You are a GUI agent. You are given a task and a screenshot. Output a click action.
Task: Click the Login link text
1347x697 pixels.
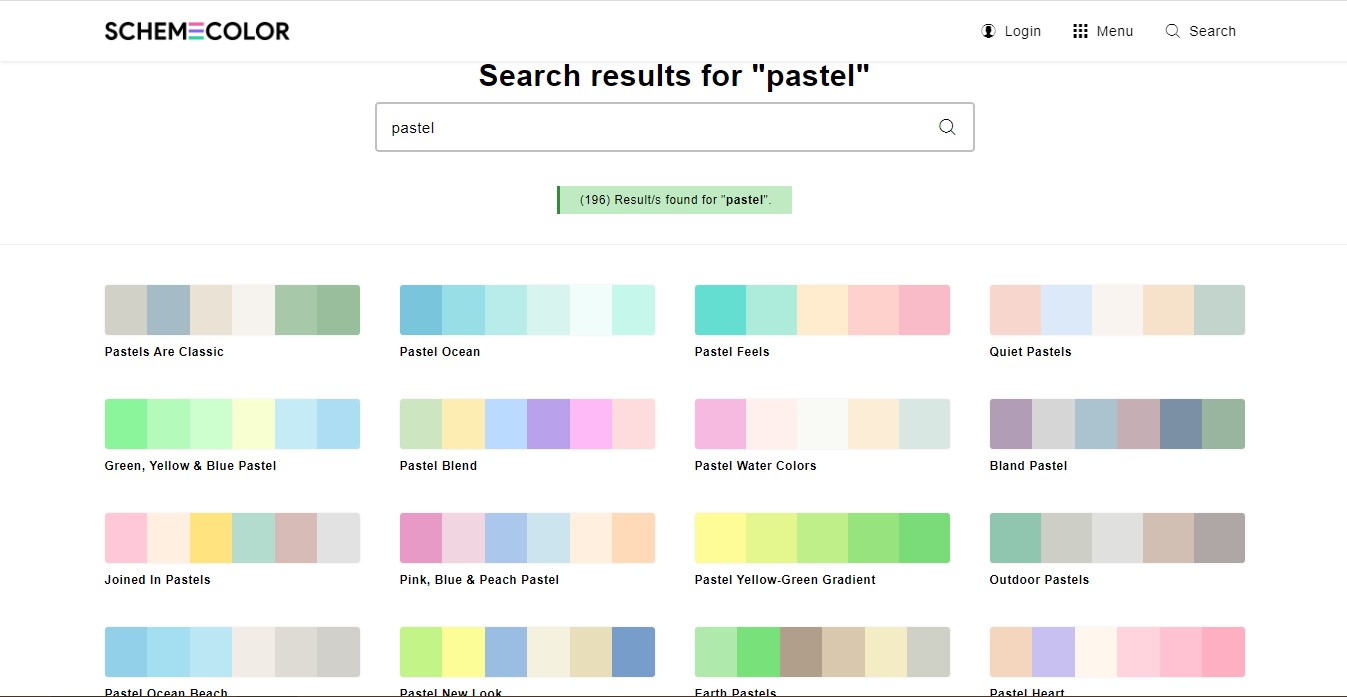point(1022,31)
